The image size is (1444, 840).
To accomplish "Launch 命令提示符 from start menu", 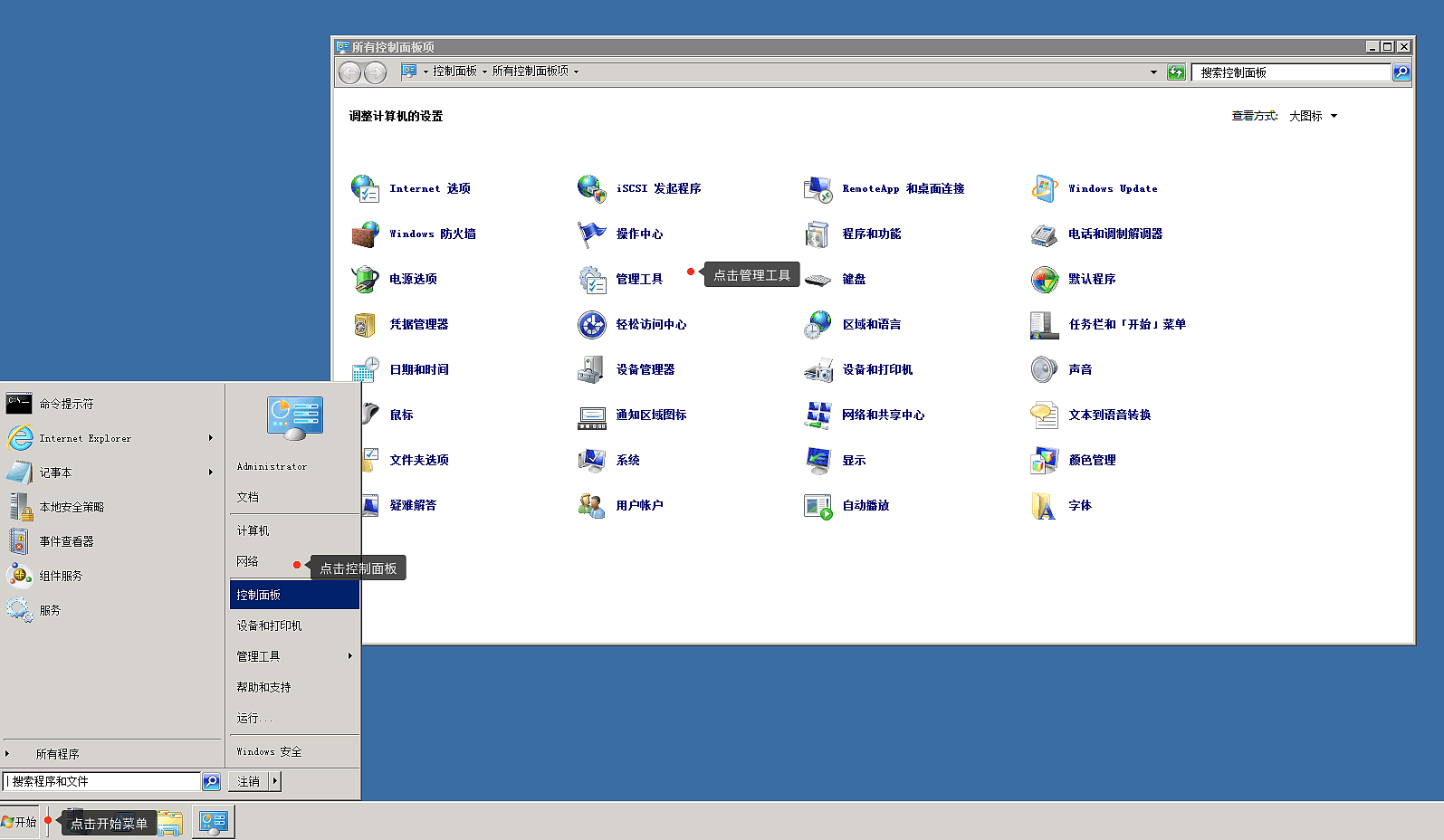I will 66,404.
